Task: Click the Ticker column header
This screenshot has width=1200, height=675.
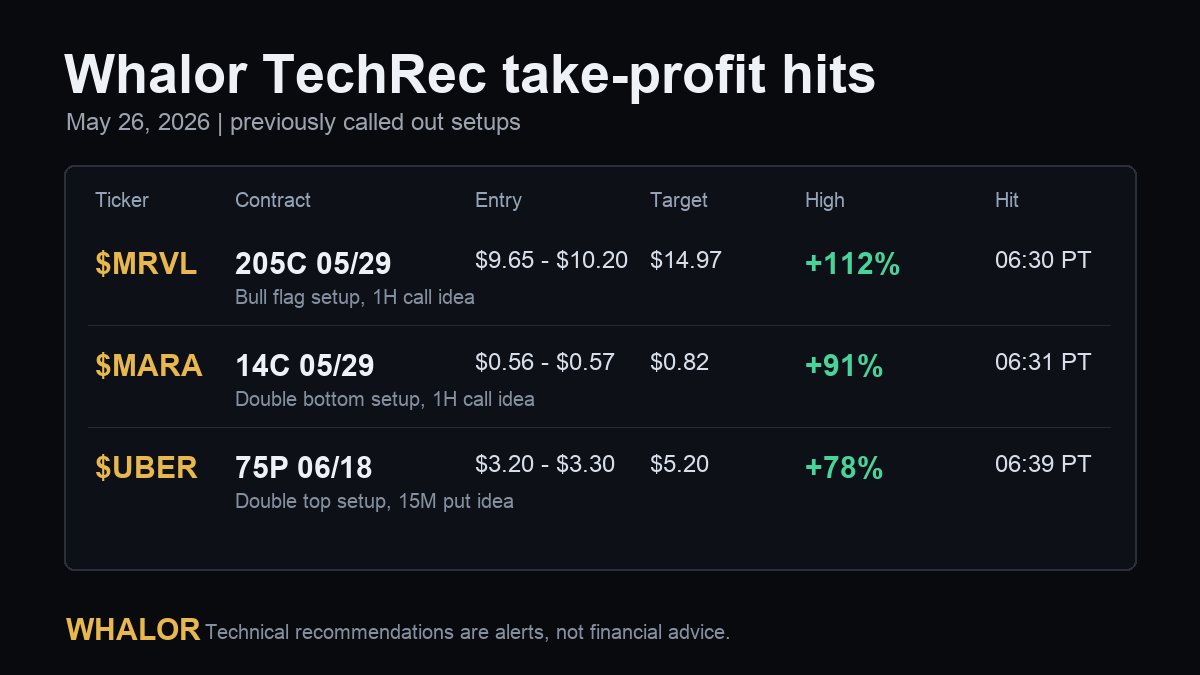Action: (122, 200)
